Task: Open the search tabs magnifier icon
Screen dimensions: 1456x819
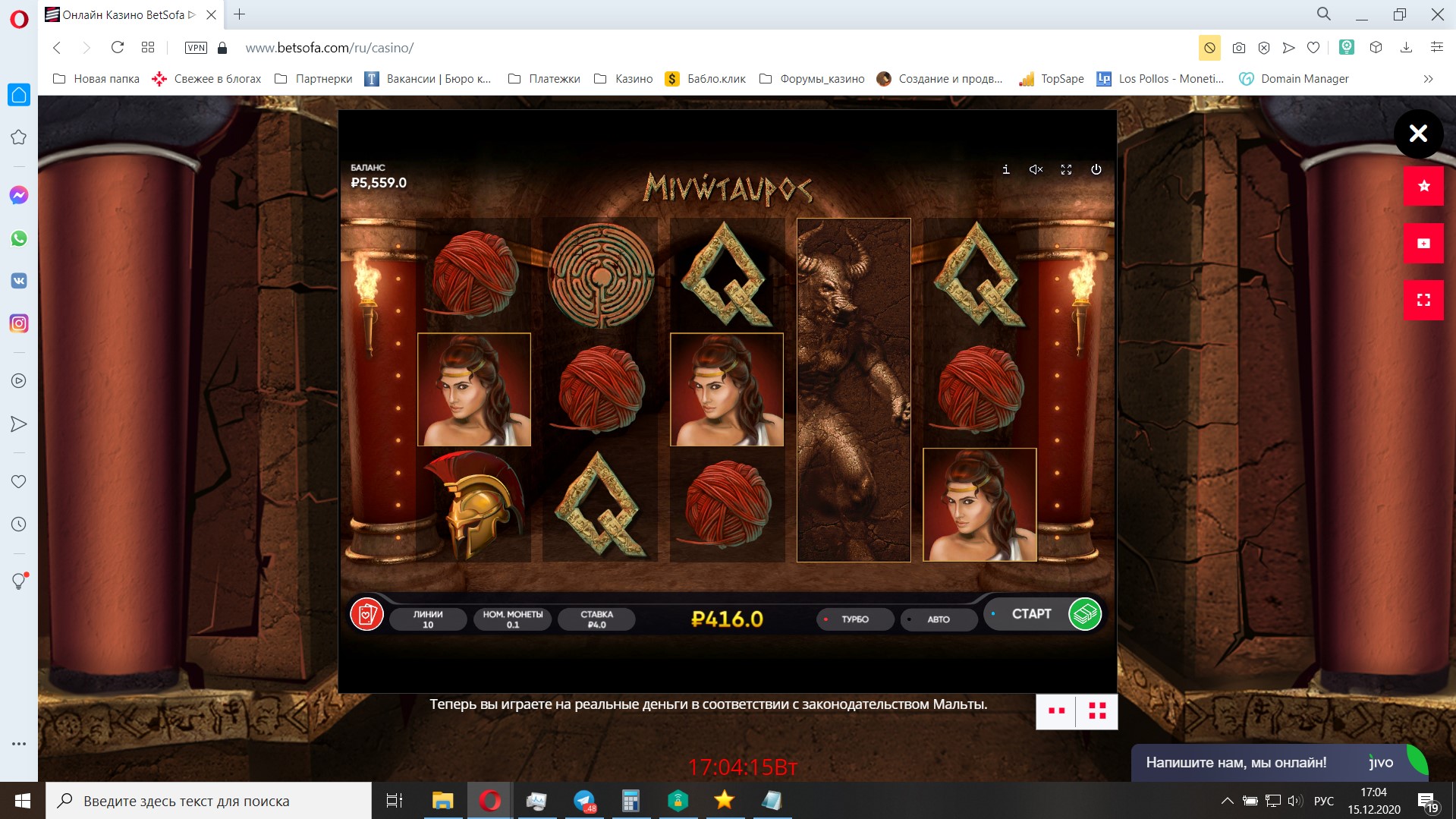Action: point(1324,14)
